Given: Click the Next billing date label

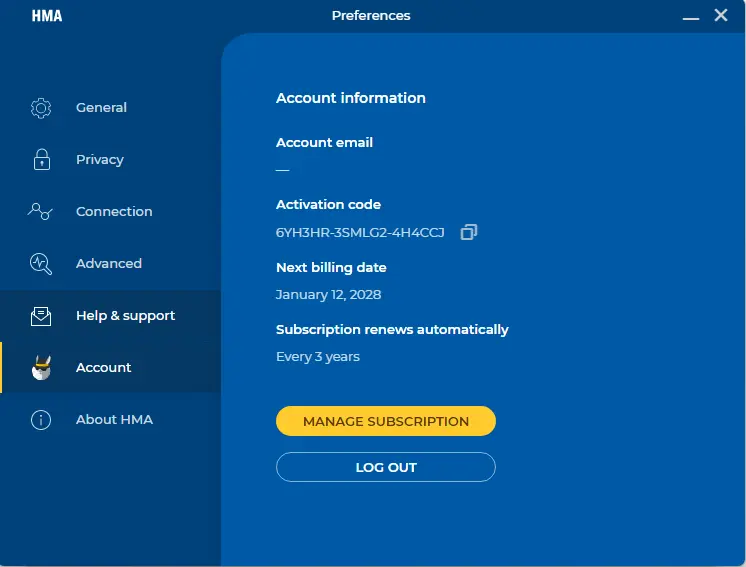Looking at the screenshot, I should (331, 268).
